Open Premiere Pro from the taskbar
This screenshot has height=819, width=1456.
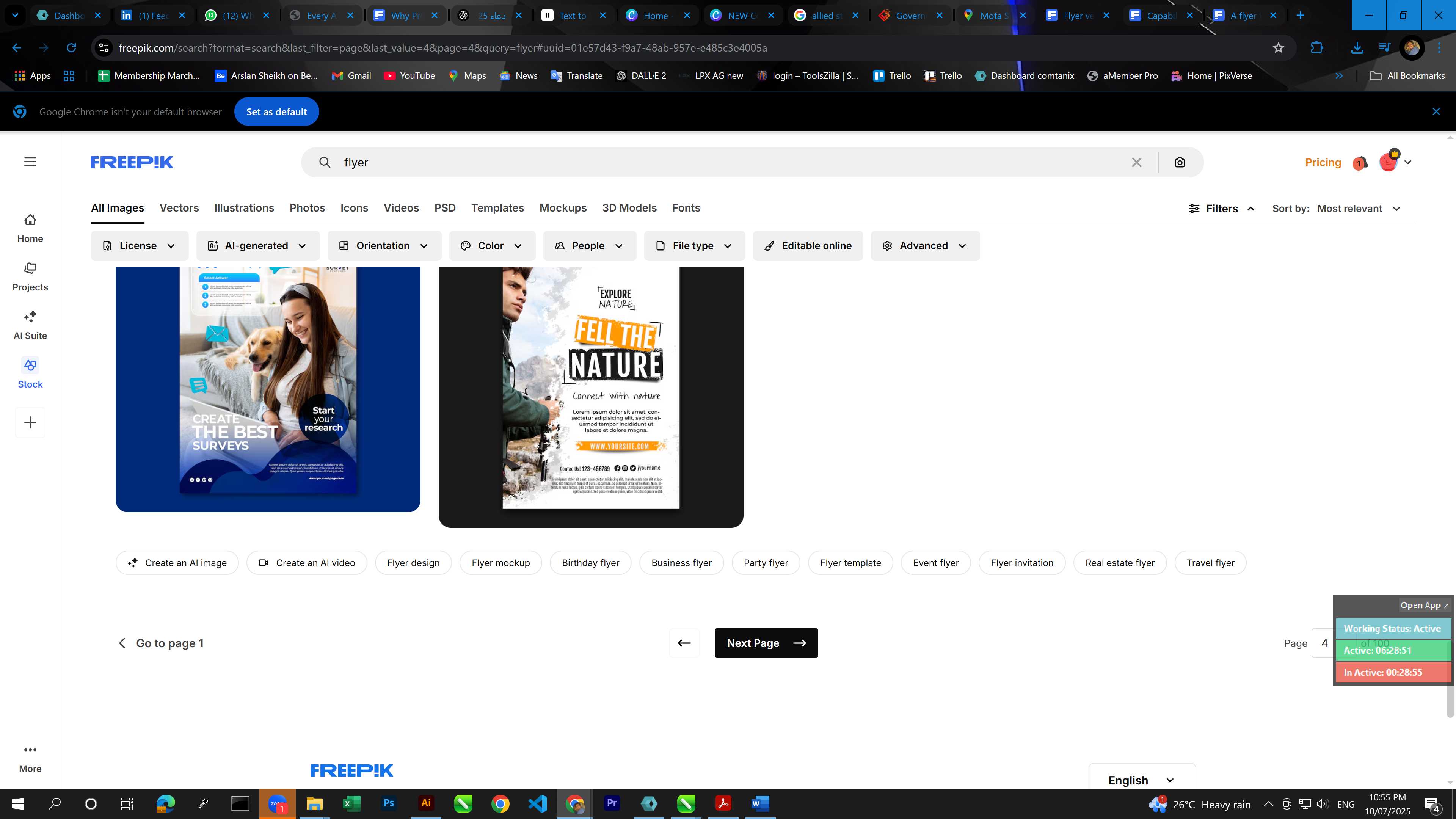coord(612,803)
